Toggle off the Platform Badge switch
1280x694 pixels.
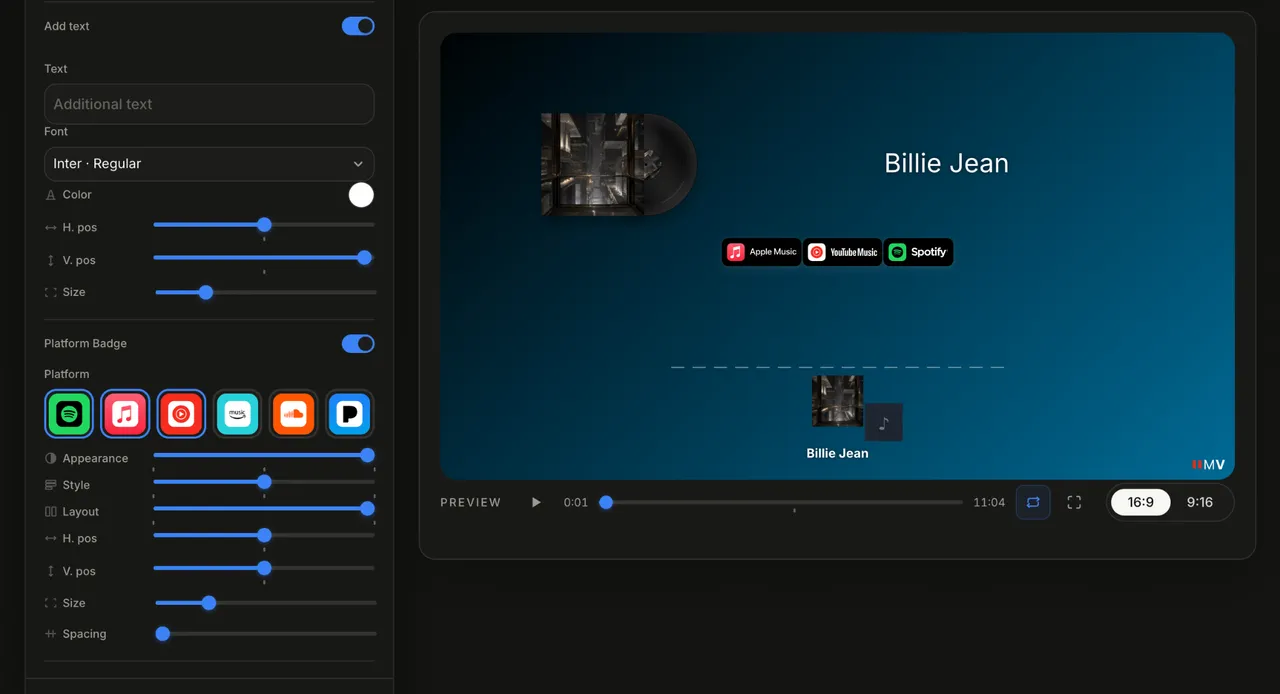(x=358, y=344)
